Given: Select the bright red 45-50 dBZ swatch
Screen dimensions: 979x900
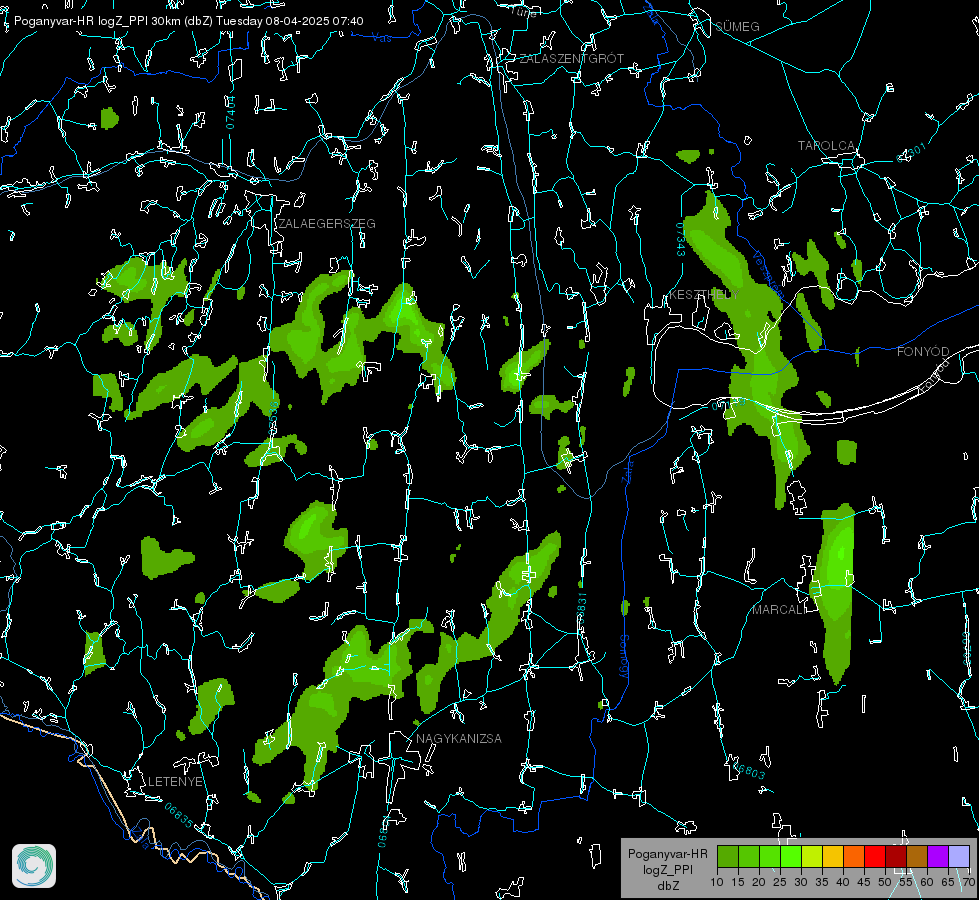Looking at the screenshot, I should (875, 856).
